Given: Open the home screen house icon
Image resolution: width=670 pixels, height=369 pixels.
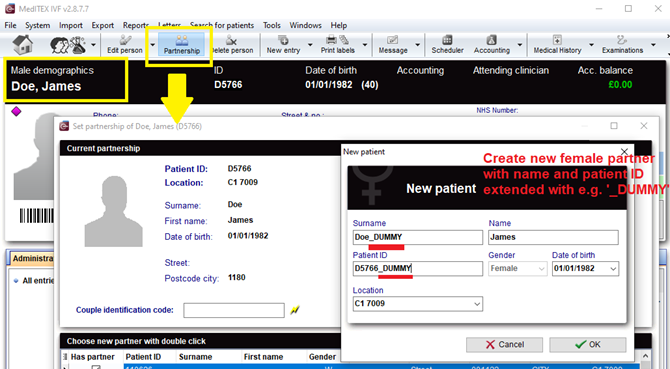Looking at the screenshot, I should click(23, 45).
